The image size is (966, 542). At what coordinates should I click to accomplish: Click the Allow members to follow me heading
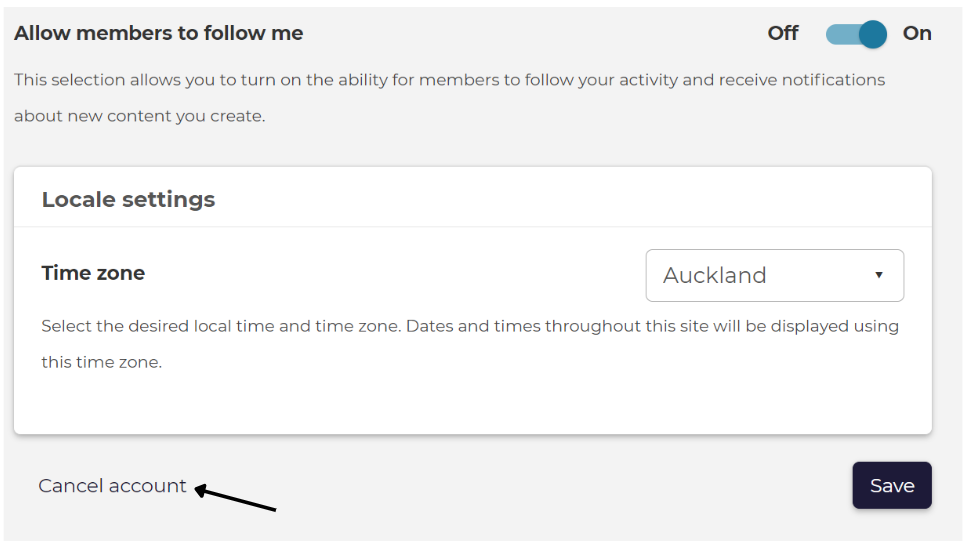tap(158, 33)
